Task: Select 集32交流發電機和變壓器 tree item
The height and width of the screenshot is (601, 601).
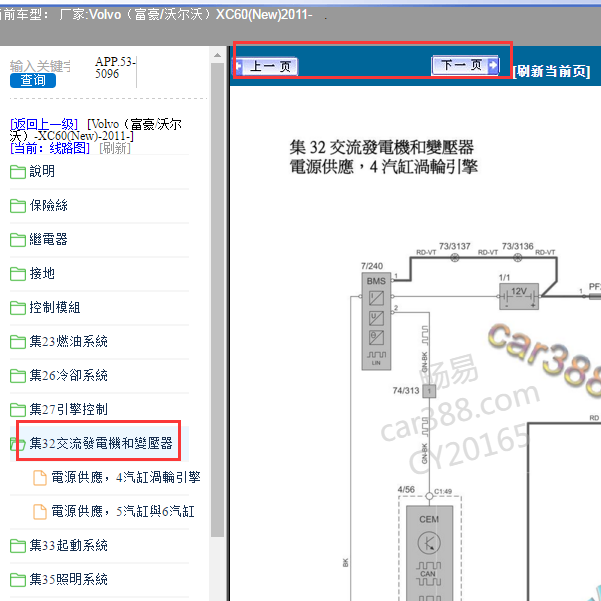Action: (x=101, y=443)
